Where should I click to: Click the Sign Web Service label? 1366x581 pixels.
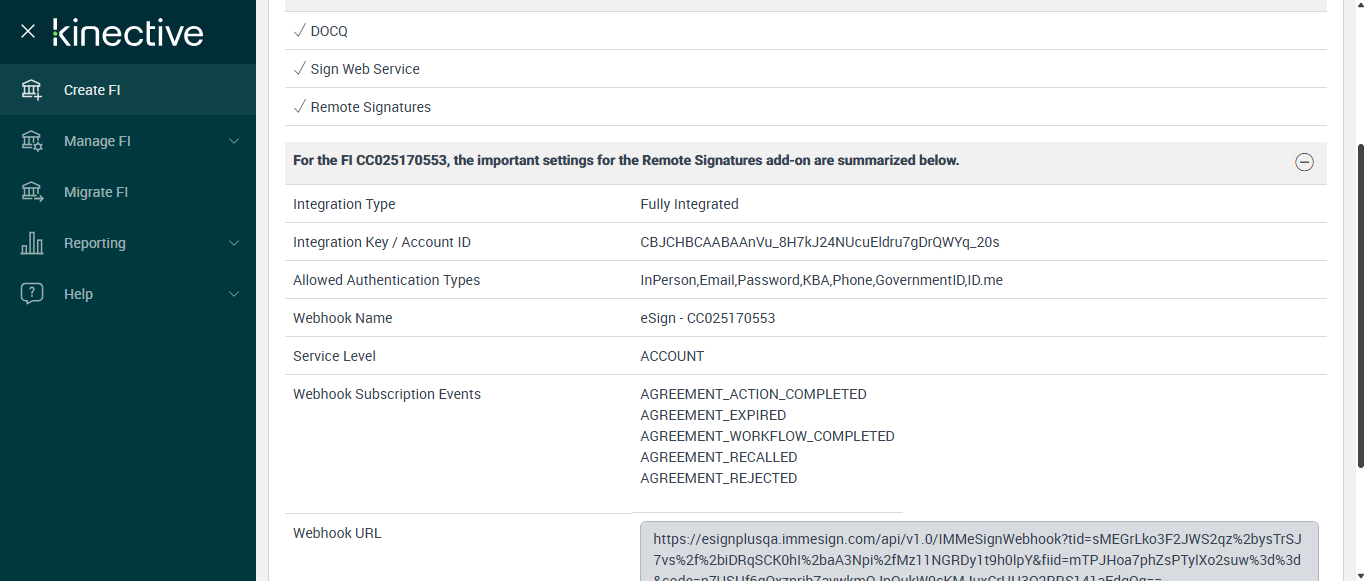(x=365, y=69)
